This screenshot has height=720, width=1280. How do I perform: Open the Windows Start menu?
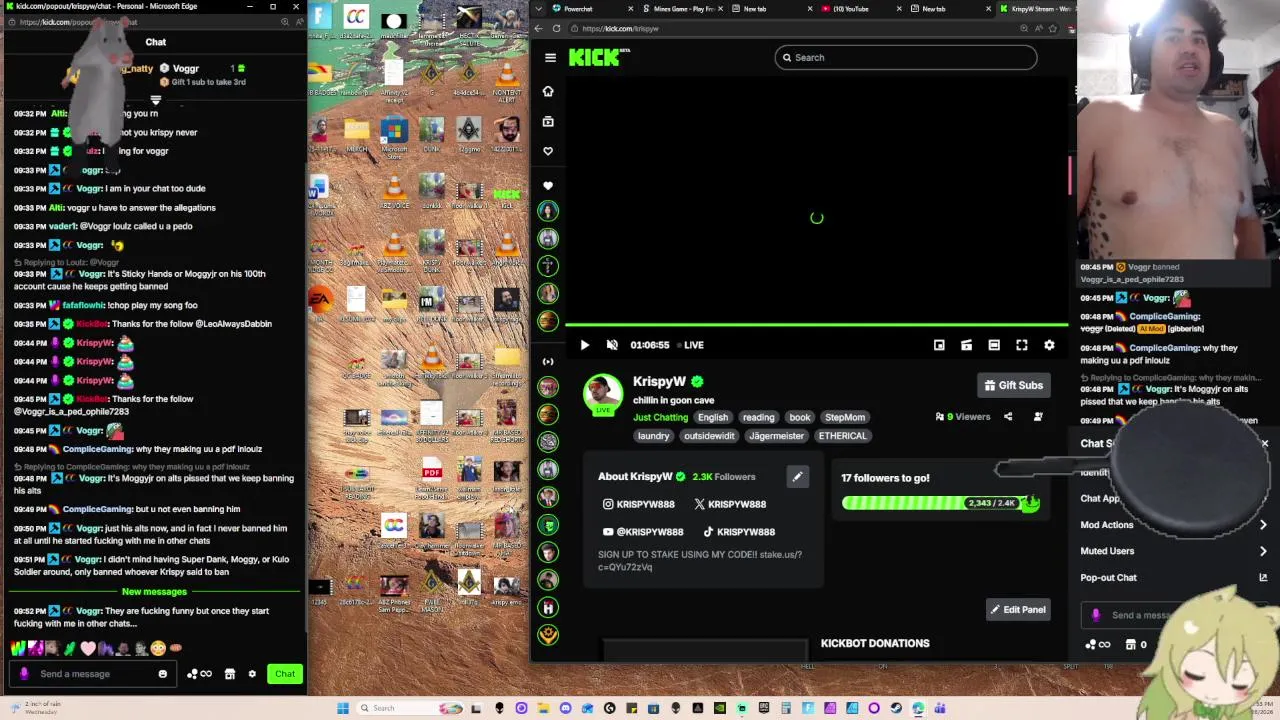(343, 708)
